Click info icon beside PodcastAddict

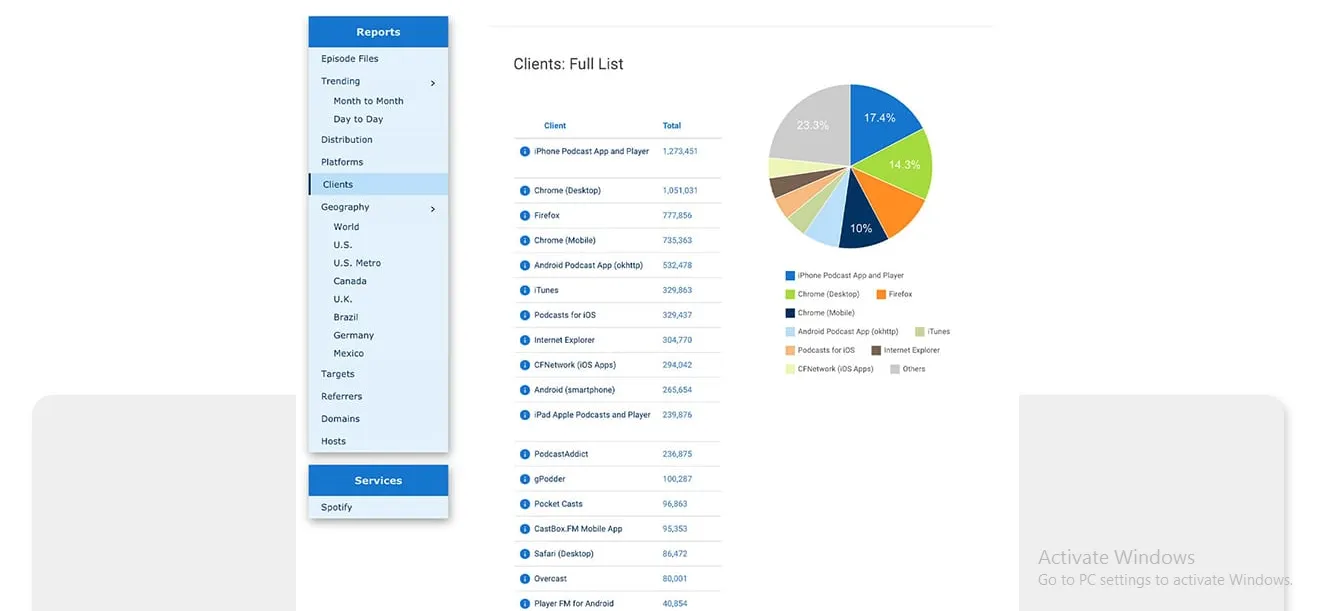click(525, 455)
